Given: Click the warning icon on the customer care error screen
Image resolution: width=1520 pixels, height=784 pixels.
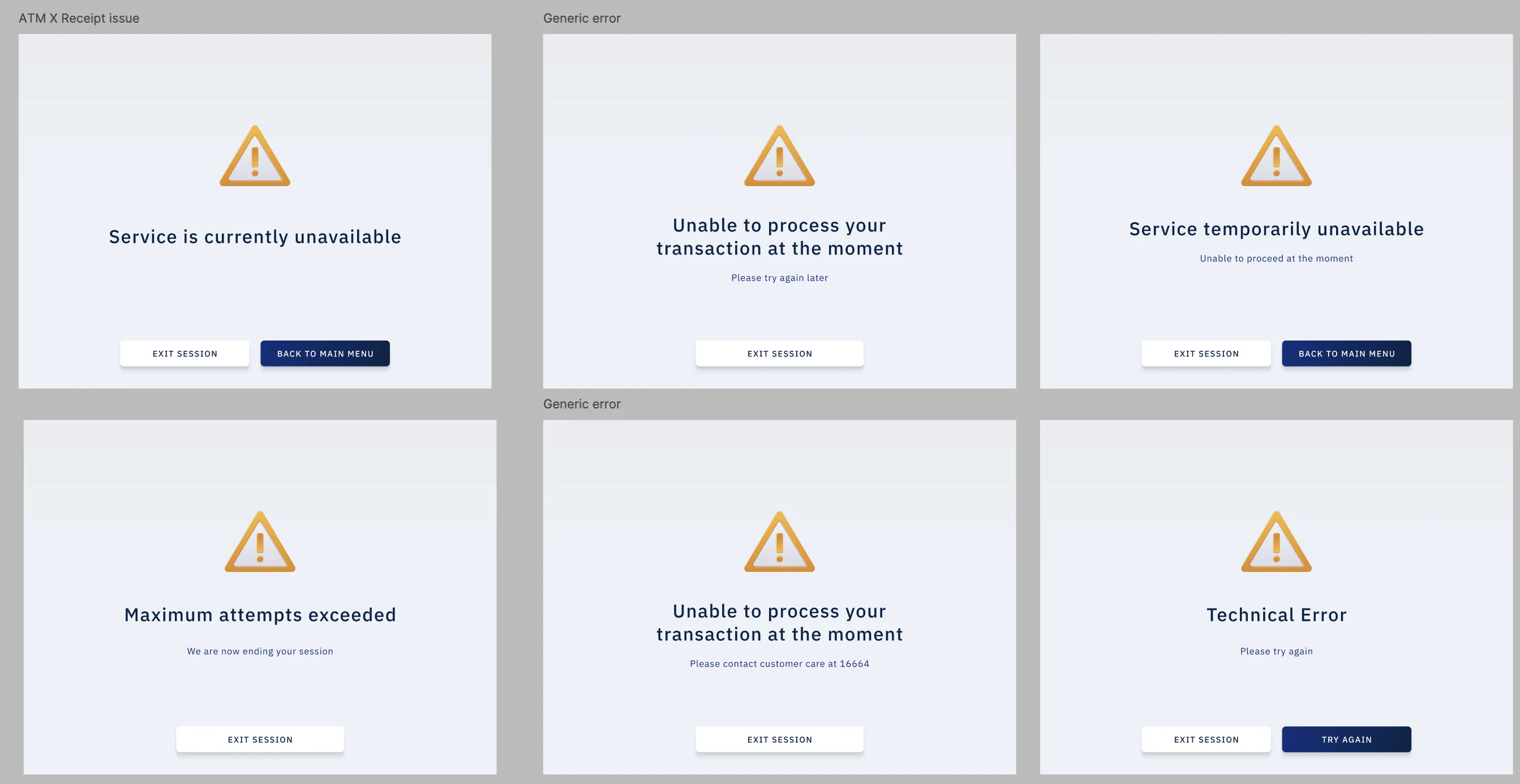Looking at the screenshot, I should pyautogui.click(x=779, y=541).
